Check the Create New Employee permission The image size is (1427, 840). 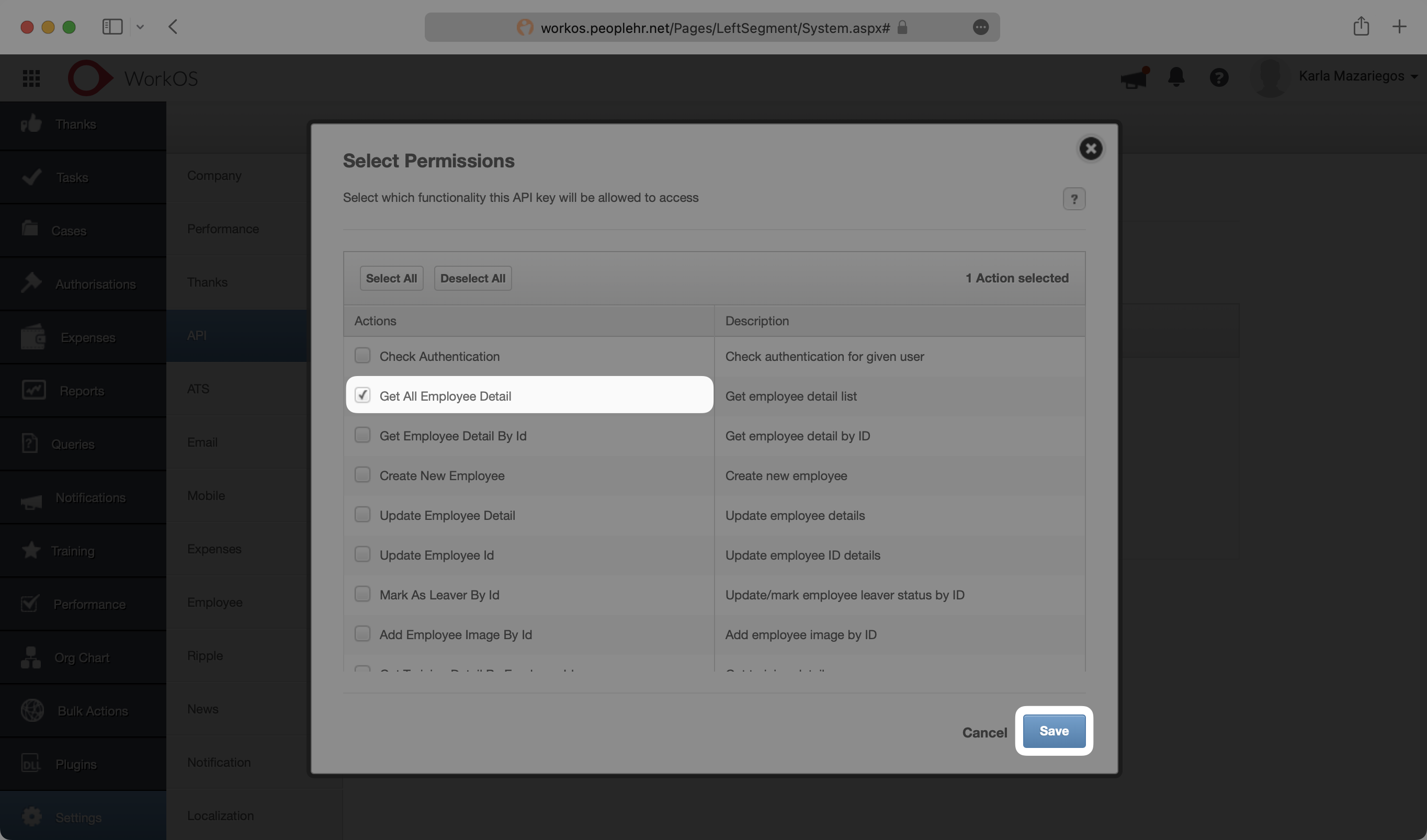coord(363,474)
